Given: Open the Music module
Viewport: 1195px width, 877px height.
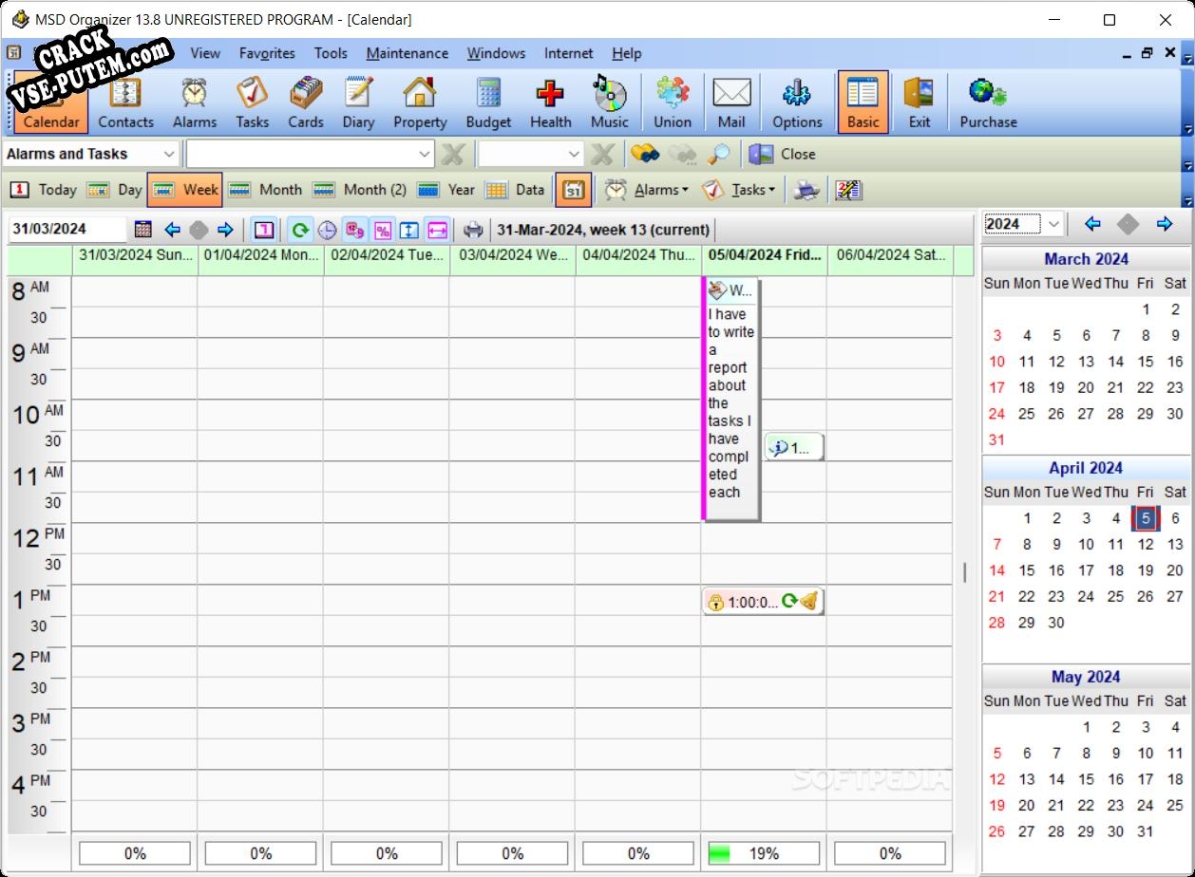Looking at the screenshot, I should click(609, 102).
